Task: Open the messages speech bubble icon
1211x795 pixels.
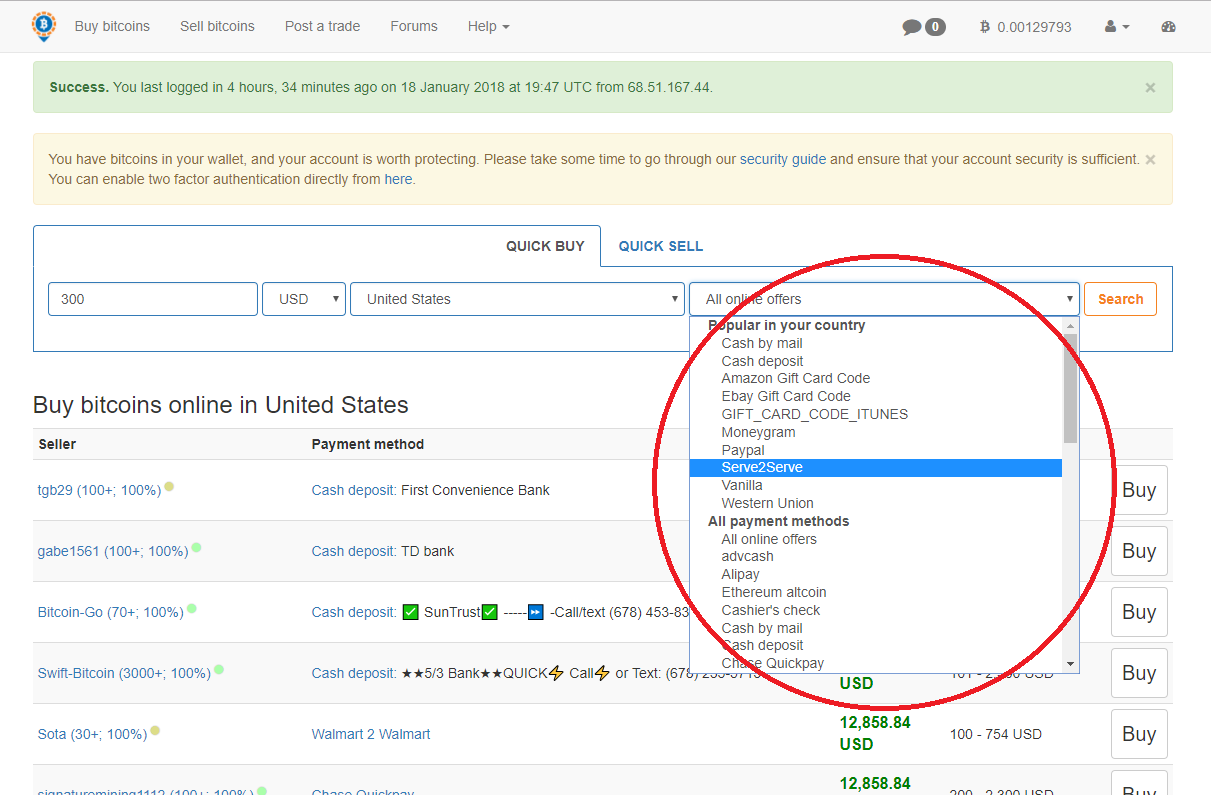Action: pos(912,27)
